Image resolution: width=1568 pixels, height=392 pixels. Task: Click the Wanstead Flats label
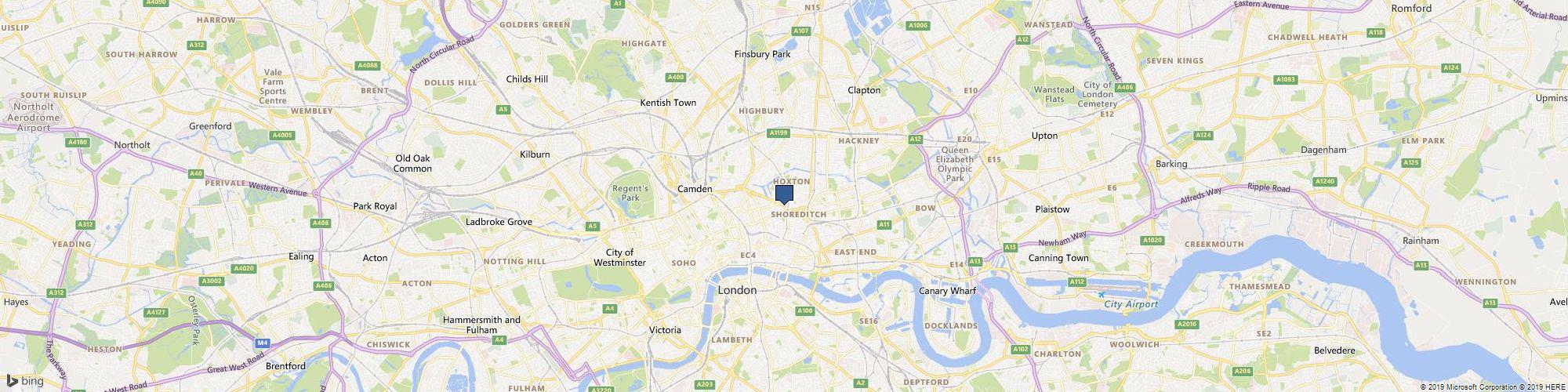pyautogui.click(x=1054, y=95)
